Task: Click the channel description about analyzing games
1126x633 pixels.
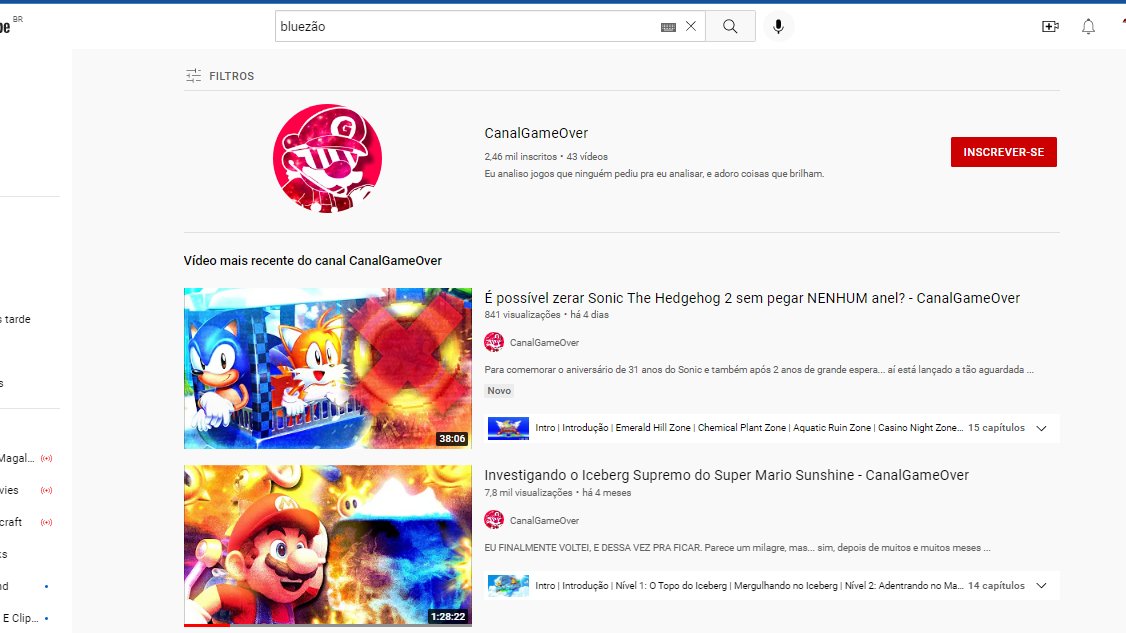Action: tap(654, 173)
